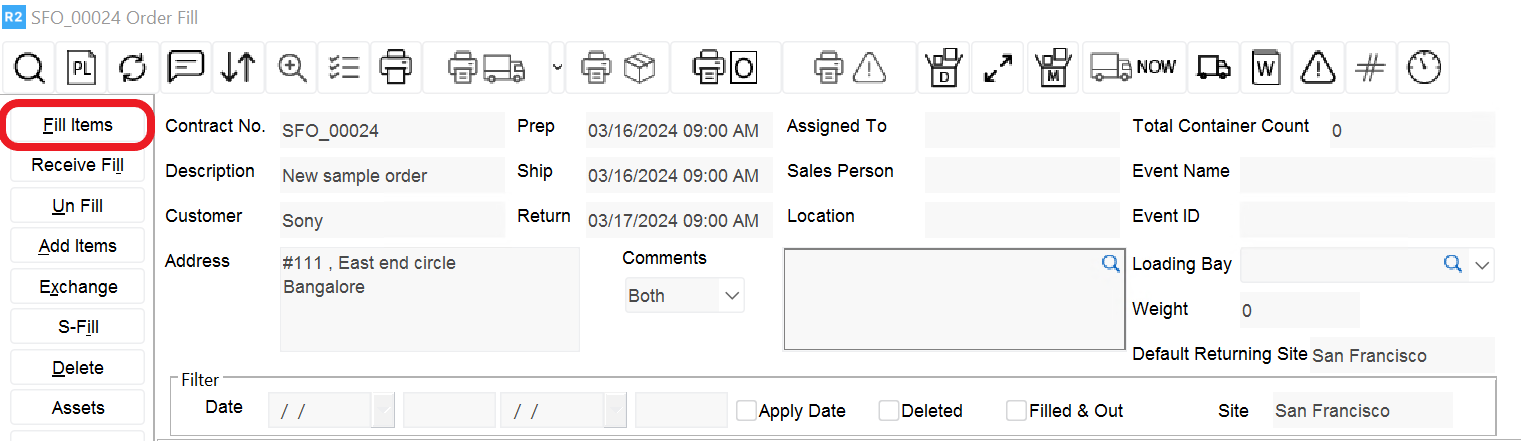Click the PL document toolbar icon
Image resolution: width=1521 pixels, height=441 pixels.
tap(81, 67)
